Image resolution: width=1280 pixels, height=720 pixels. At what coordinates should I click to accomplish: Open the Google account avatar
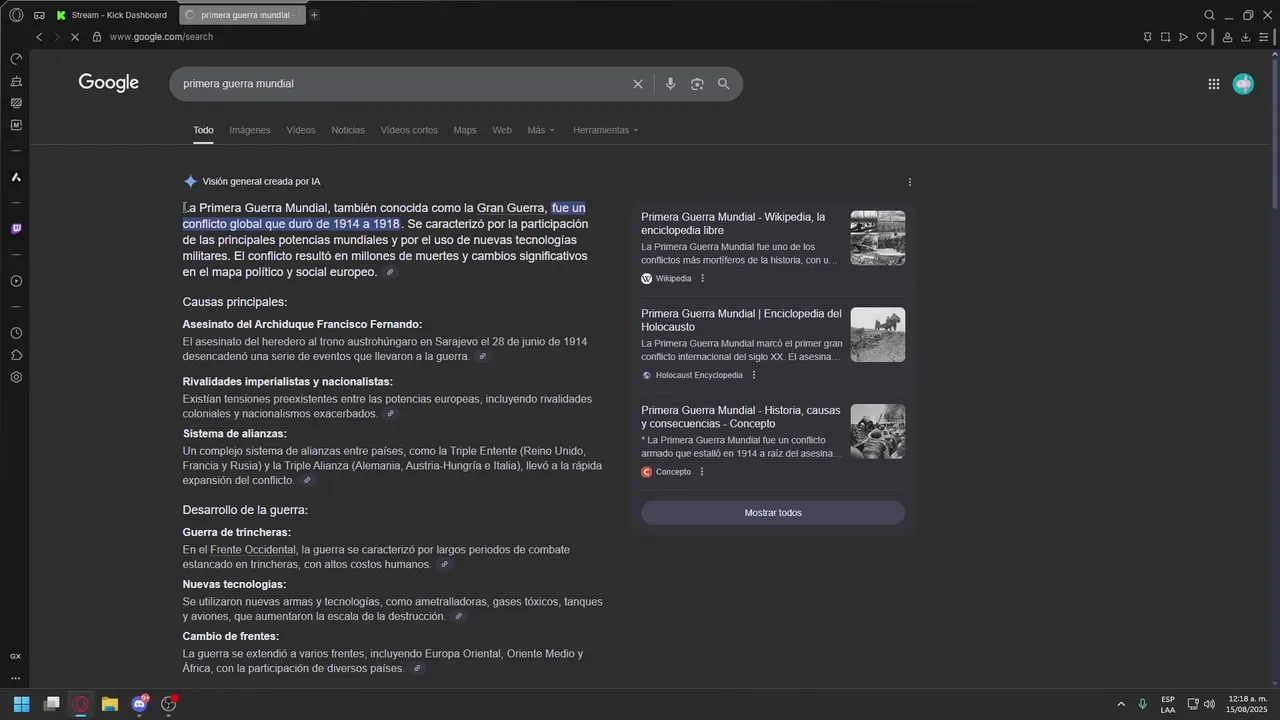1243,84
